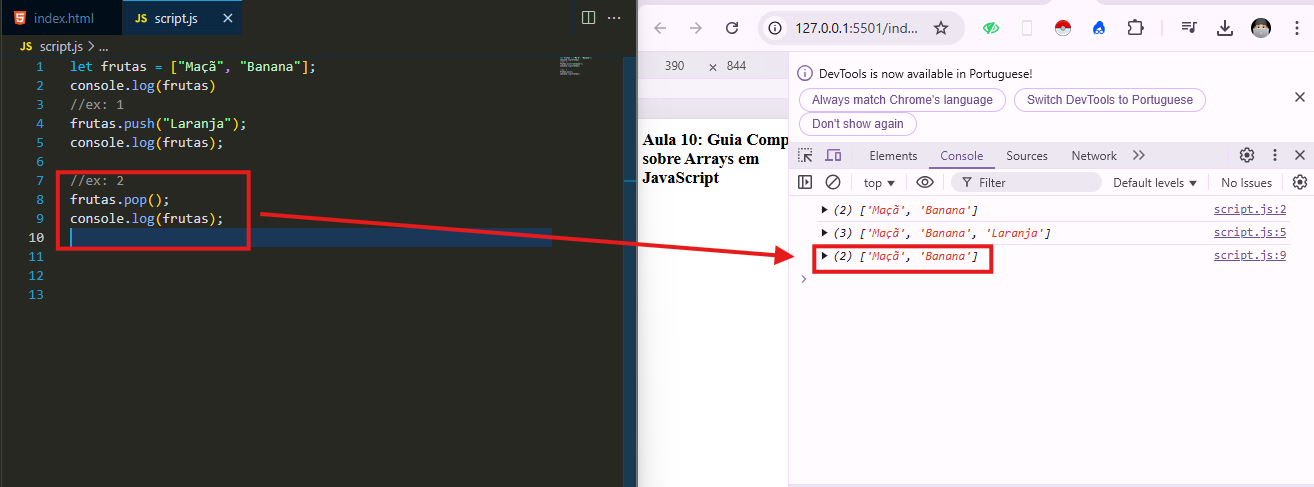Toggle the device toolbar in DevTools
Screen dimensions: 1314x487
coord(833,156)
